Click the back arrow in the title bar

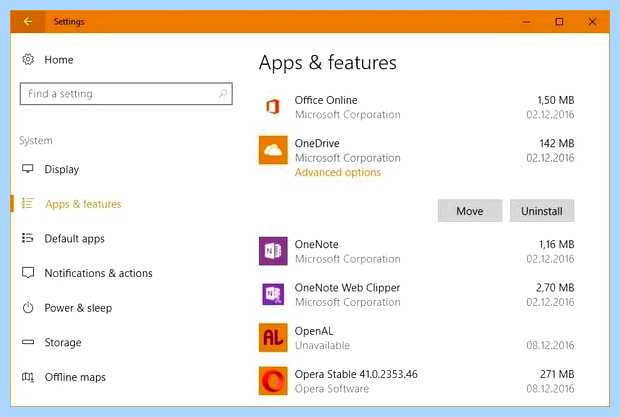pyautogui.click(x=28, y=21)
